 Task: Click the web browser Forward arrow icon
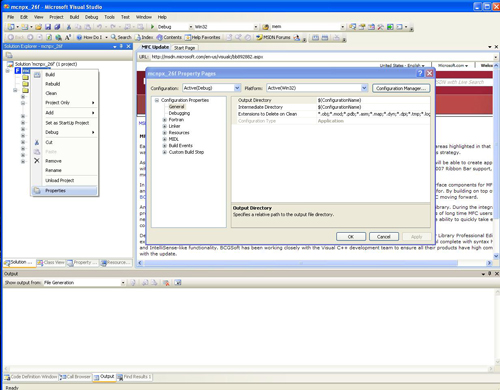coord(30,37)
